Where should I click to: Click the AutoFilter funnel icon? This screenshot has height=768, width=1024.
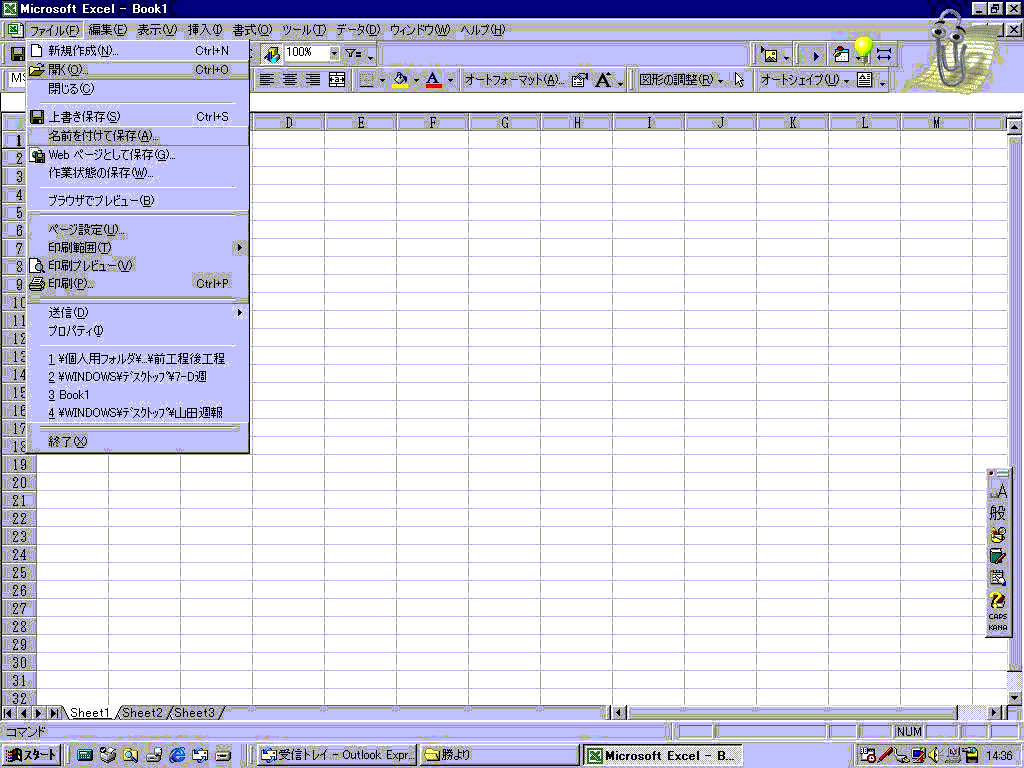point(353,54)
